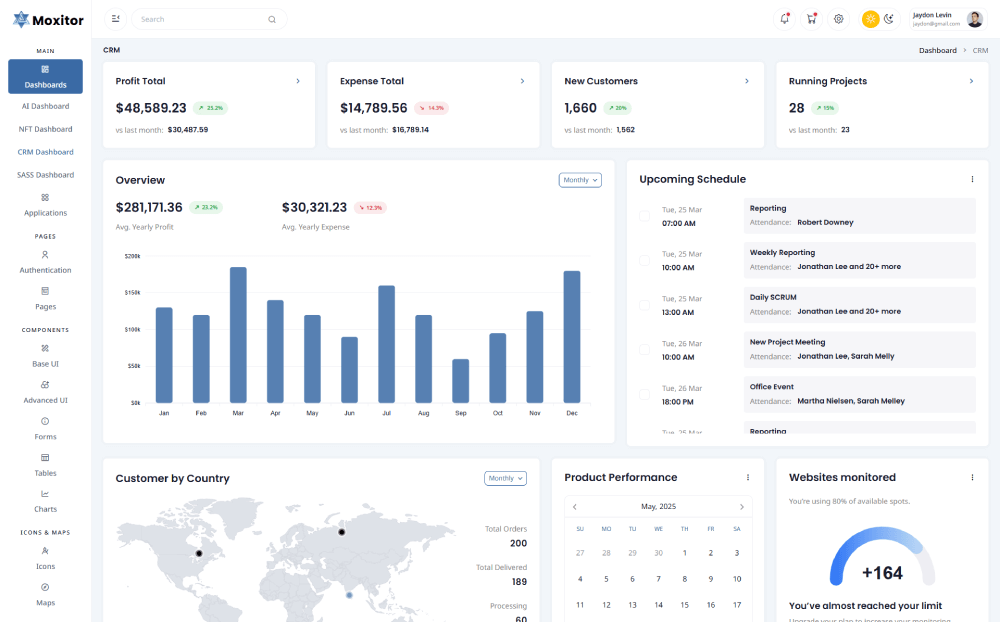Switch to dark mode moon icon
This screenshot has height=622, width=1000.
point(888,19)
